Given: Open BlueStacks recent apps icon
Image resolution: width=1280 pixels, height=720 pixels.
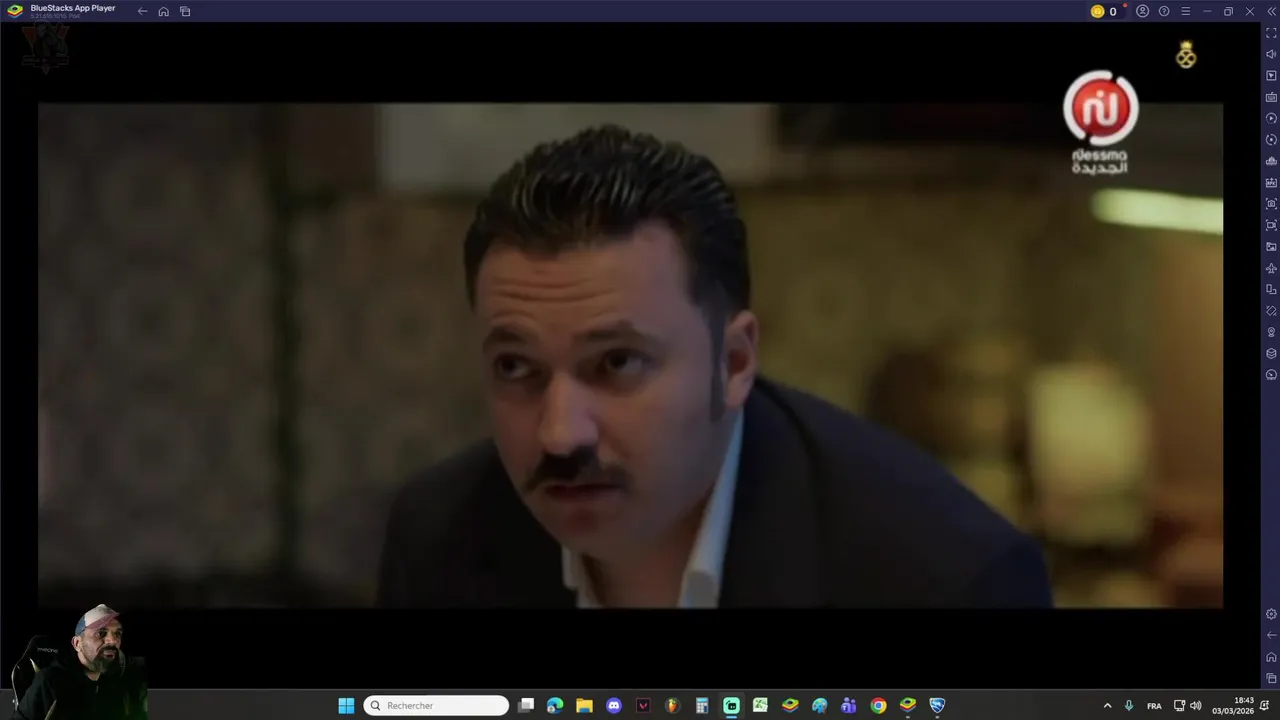Looking at the screenshot, I should pos(185,11).
